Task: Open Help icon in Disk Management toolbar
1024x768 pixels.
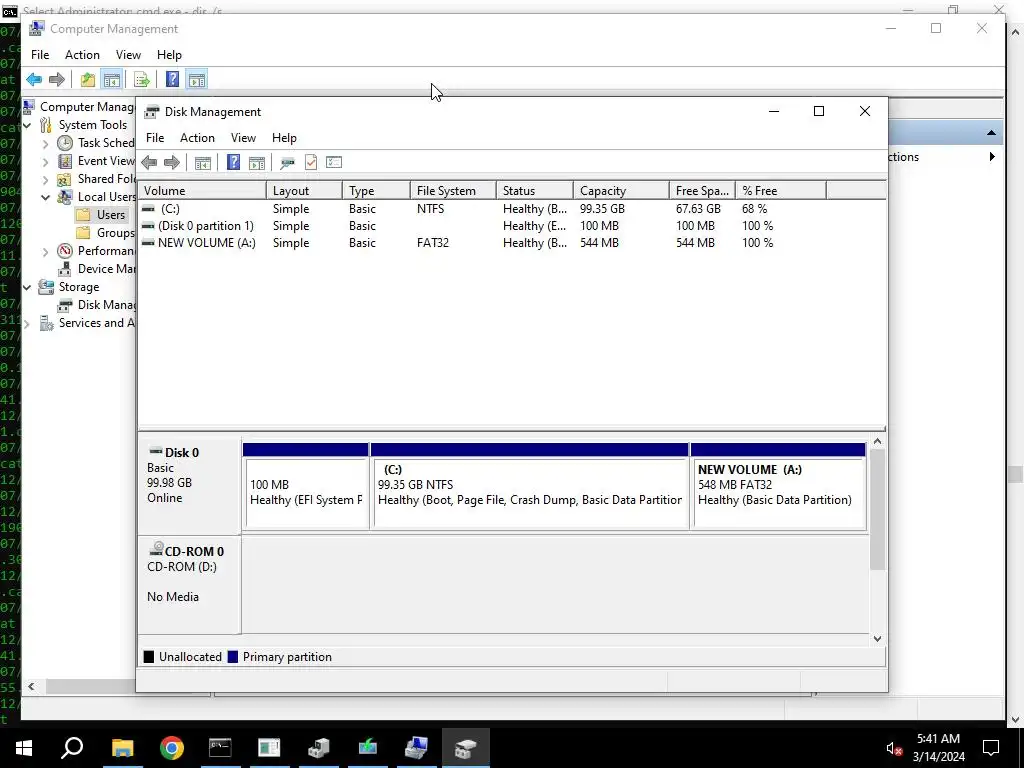Action: tap(233, 162)
